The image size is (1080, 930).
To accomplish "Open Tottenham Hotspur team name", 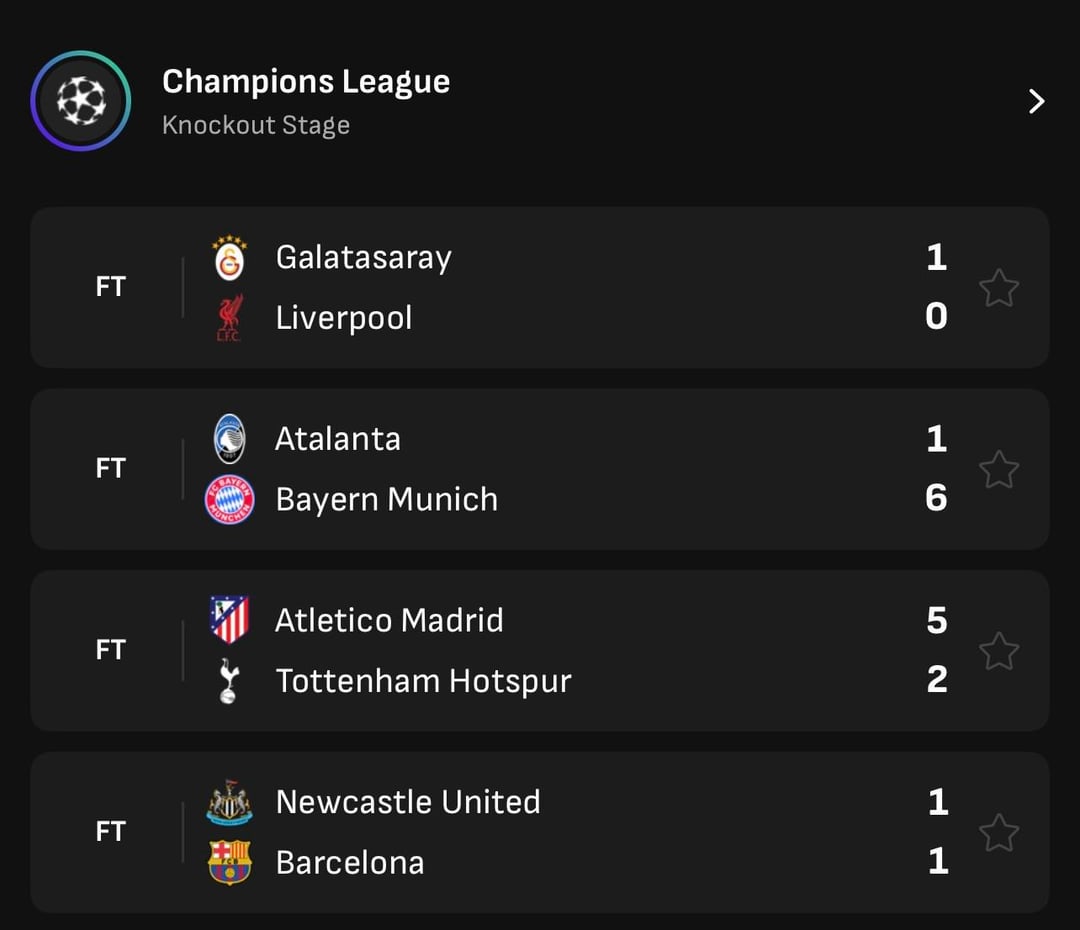I will 423,681.
